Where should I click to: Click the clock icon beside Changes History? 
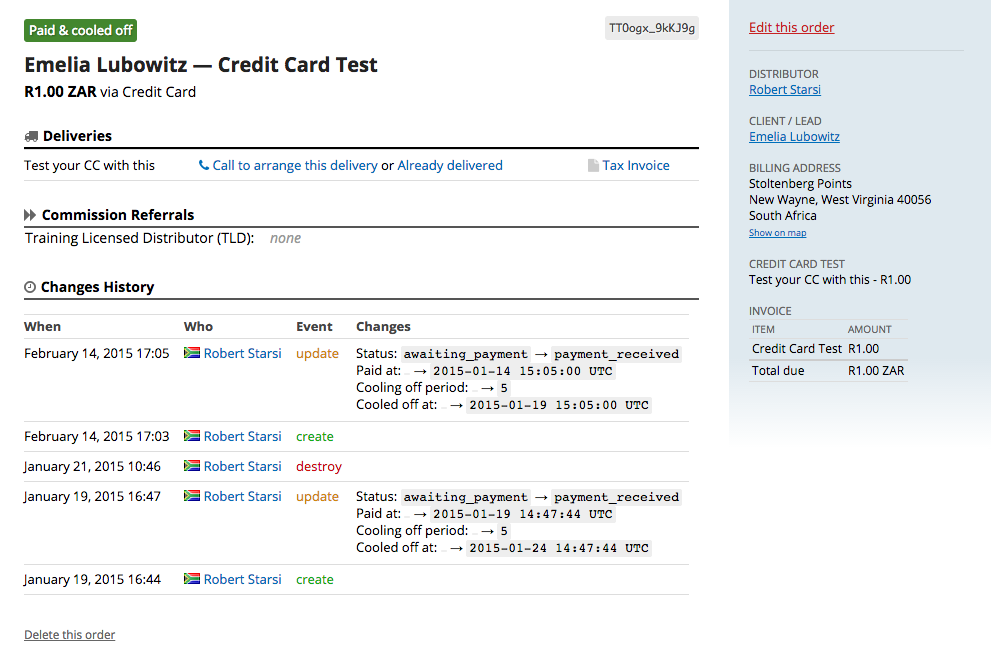(x=30, y=288)
